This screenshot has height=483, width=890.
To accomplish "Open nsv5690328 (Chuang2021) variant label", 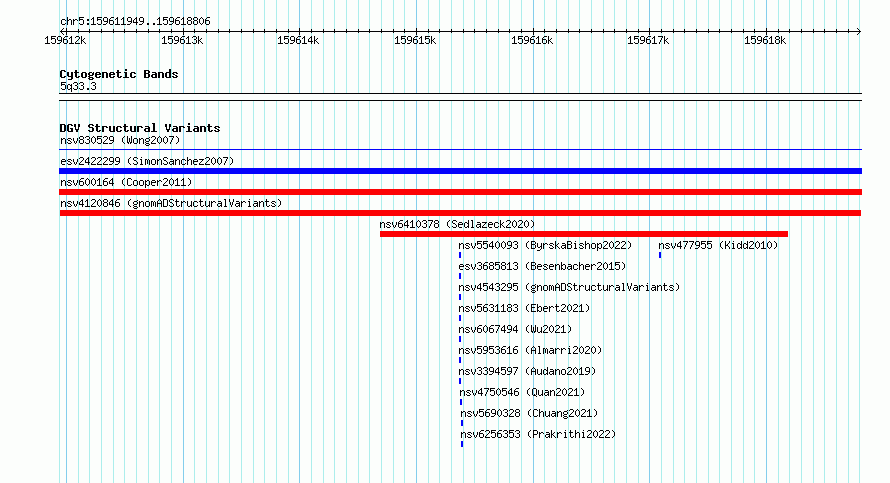I will (x=530, y=413).
